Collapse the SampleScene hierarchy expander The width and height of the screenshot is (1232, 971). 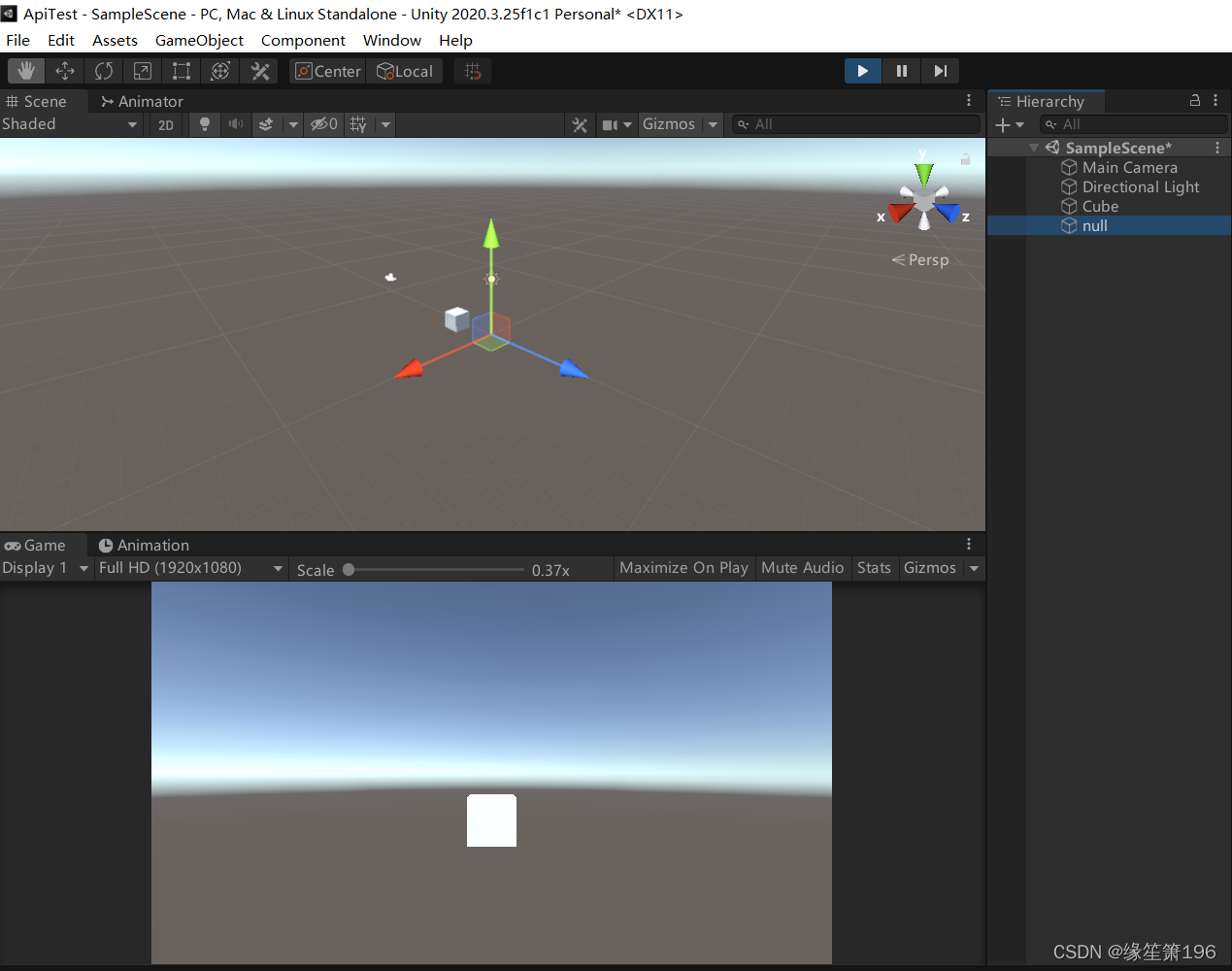[1032, 147]
